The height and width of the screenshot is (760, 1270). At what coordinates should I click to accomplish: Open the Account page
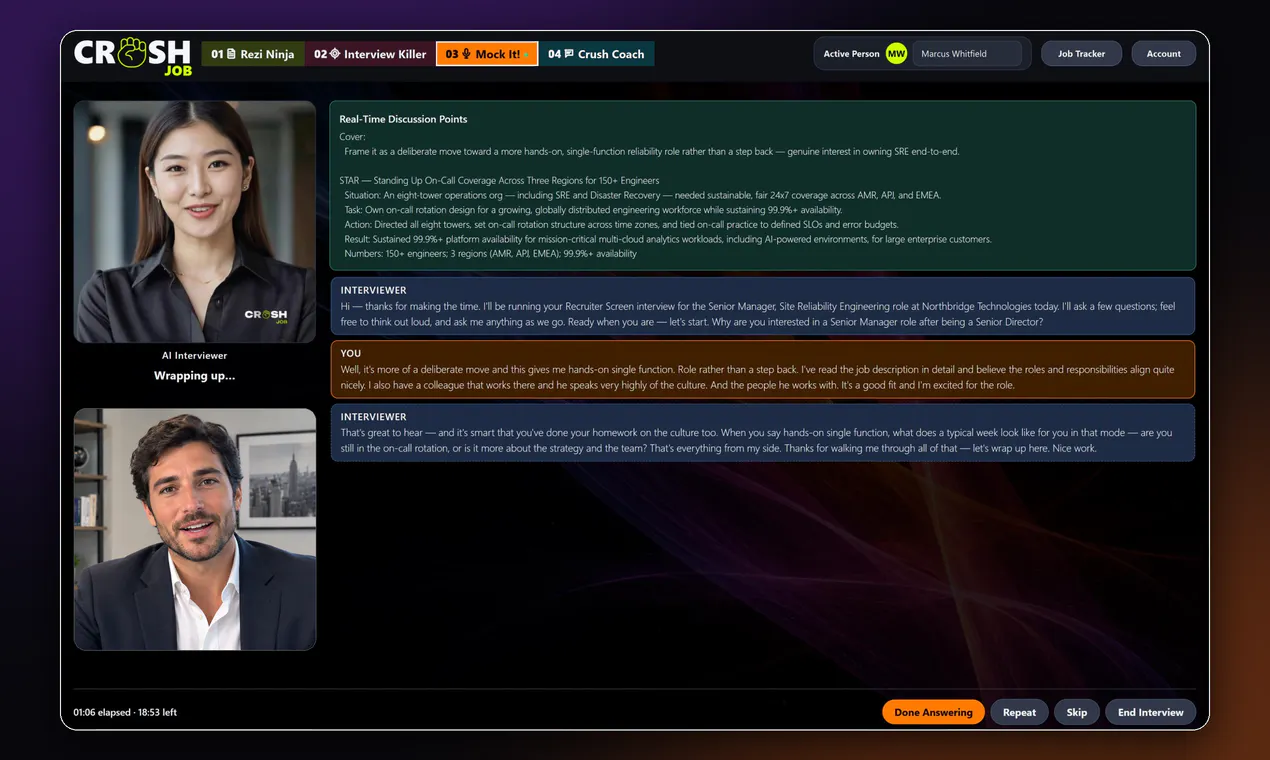pyautogui.click(x=1163, y=54)
